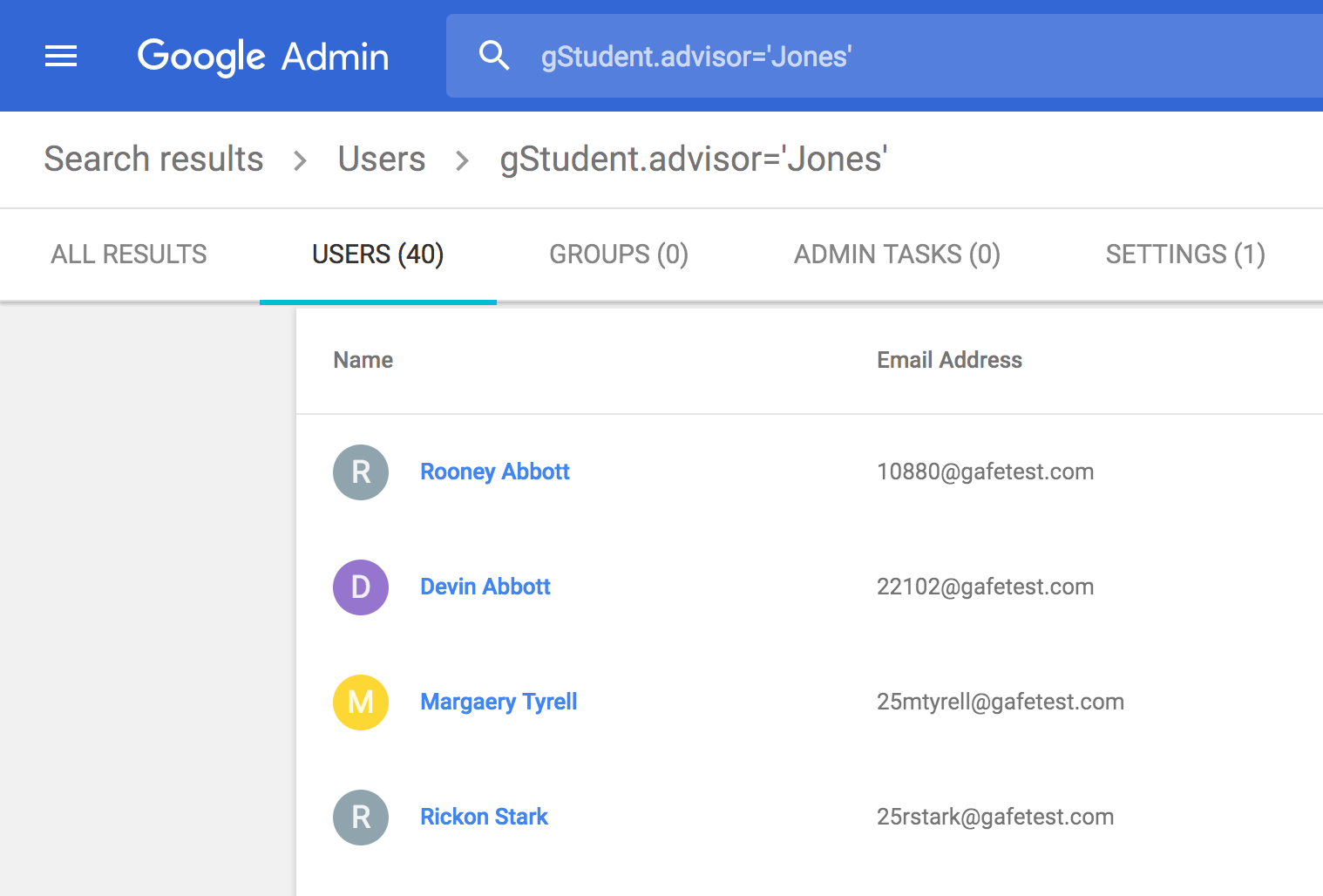The width and height of the screenshot is (1323, 896).
Task: Click the magnifying glass search icon
Action: [494, 56]
